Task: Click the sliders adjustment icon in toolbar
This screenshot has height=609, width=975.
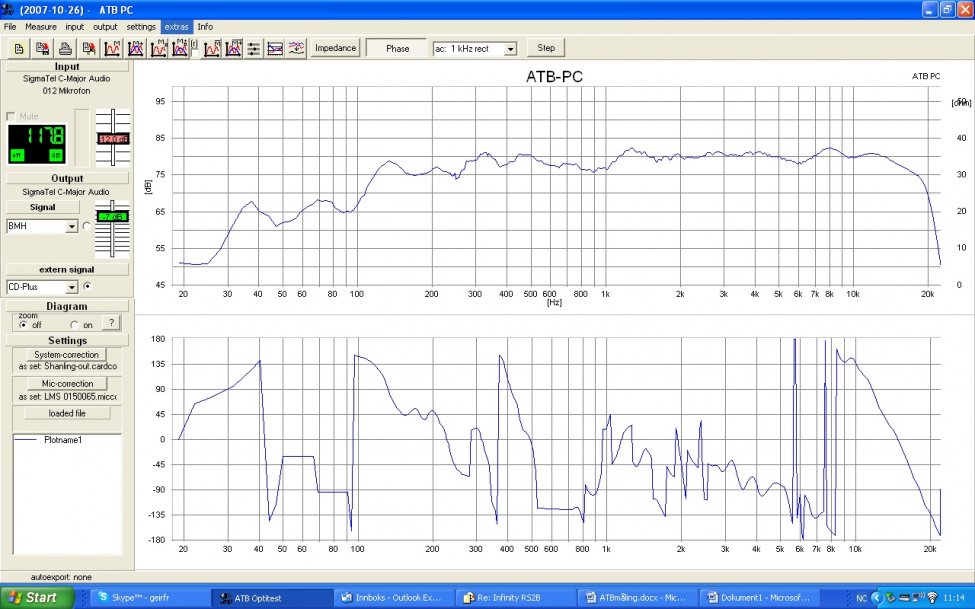Action: click(x=254, y=48)
